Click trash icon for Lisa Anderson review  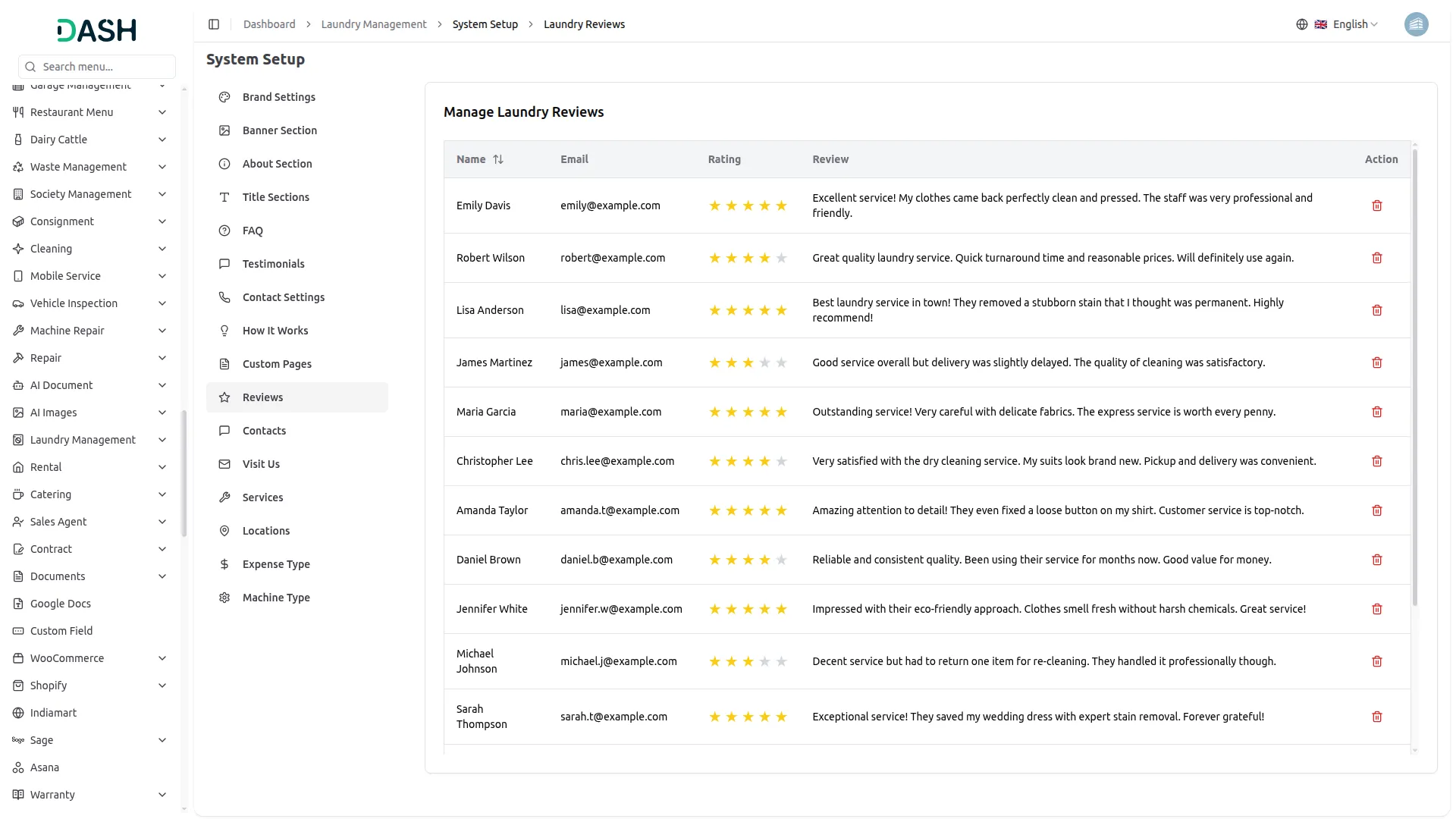click(x=1377, y=310)
